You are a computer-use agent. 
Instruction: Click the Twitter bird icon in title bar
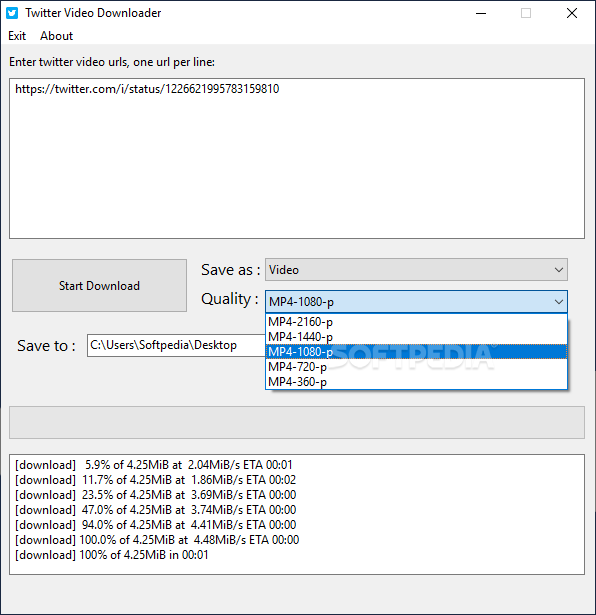[x=12, y=13]
